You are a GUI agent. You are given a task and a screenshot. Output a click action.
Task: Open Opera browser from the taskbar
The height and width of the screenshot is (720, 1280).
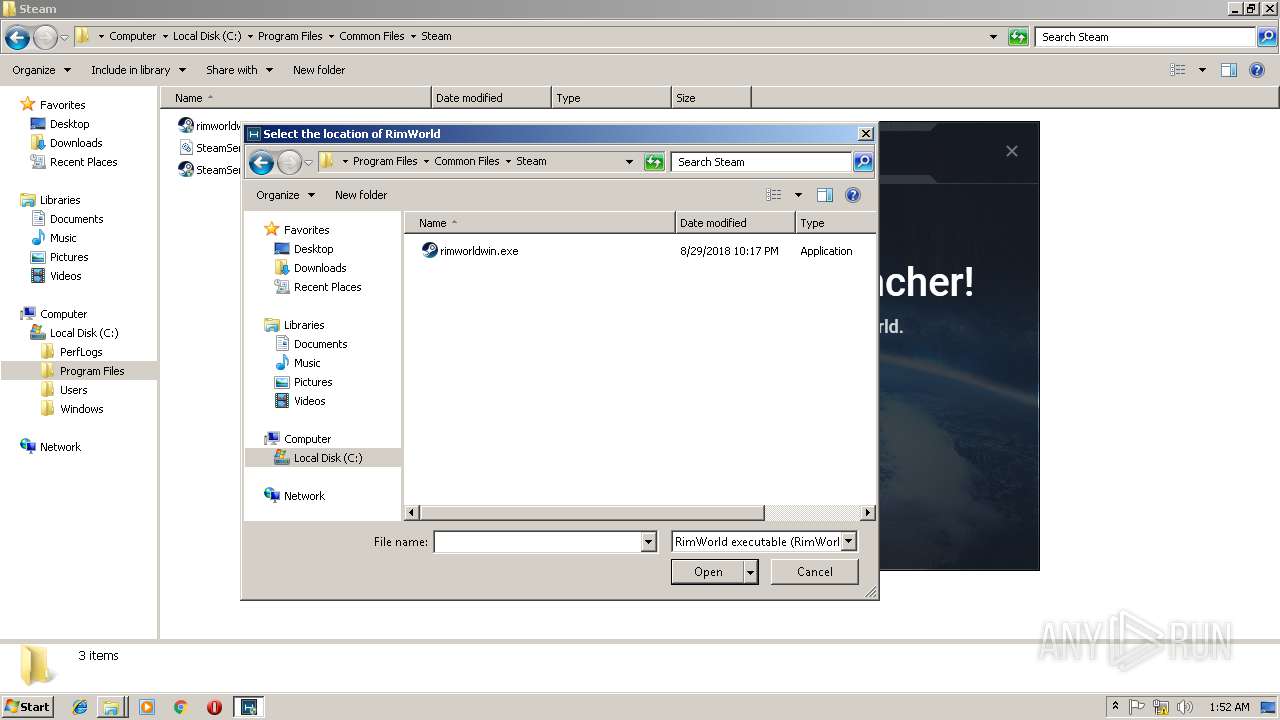214,707
